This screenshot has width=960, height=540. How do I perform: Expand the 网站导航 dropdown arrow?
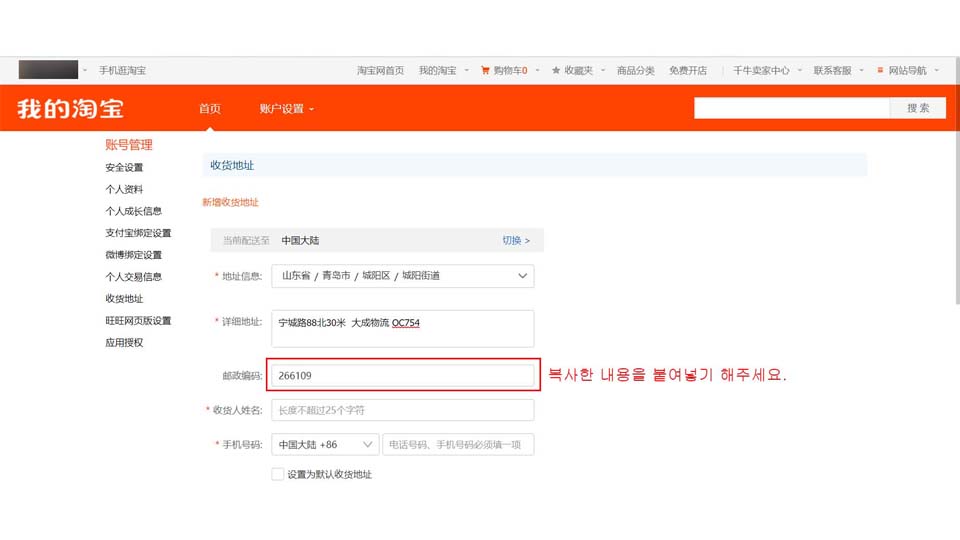coord(937,70)
